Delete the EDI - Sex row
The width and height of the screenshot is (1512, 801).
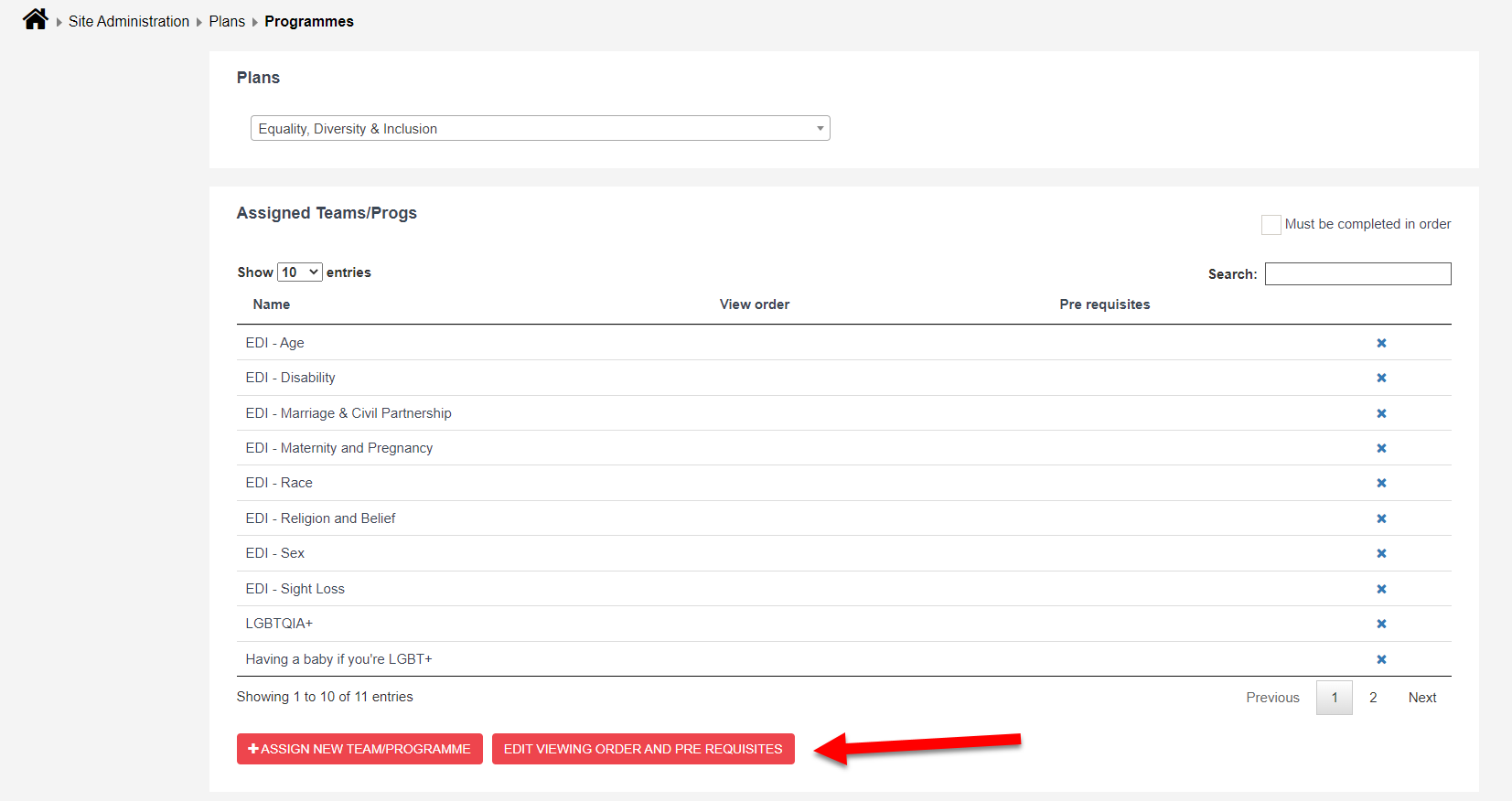[x=1381, y=553]
